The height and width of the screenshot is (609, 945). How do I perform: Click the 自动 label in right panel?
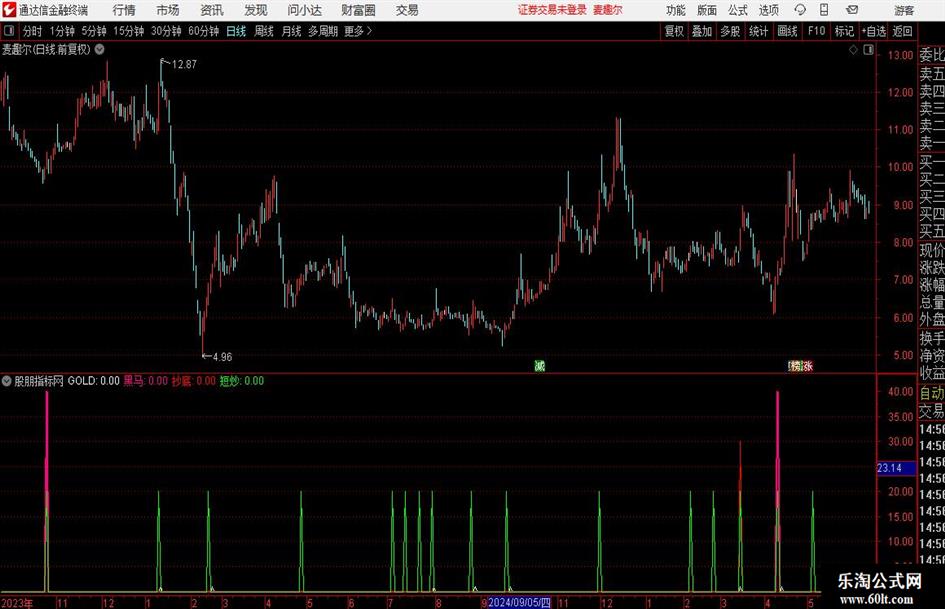931,393
